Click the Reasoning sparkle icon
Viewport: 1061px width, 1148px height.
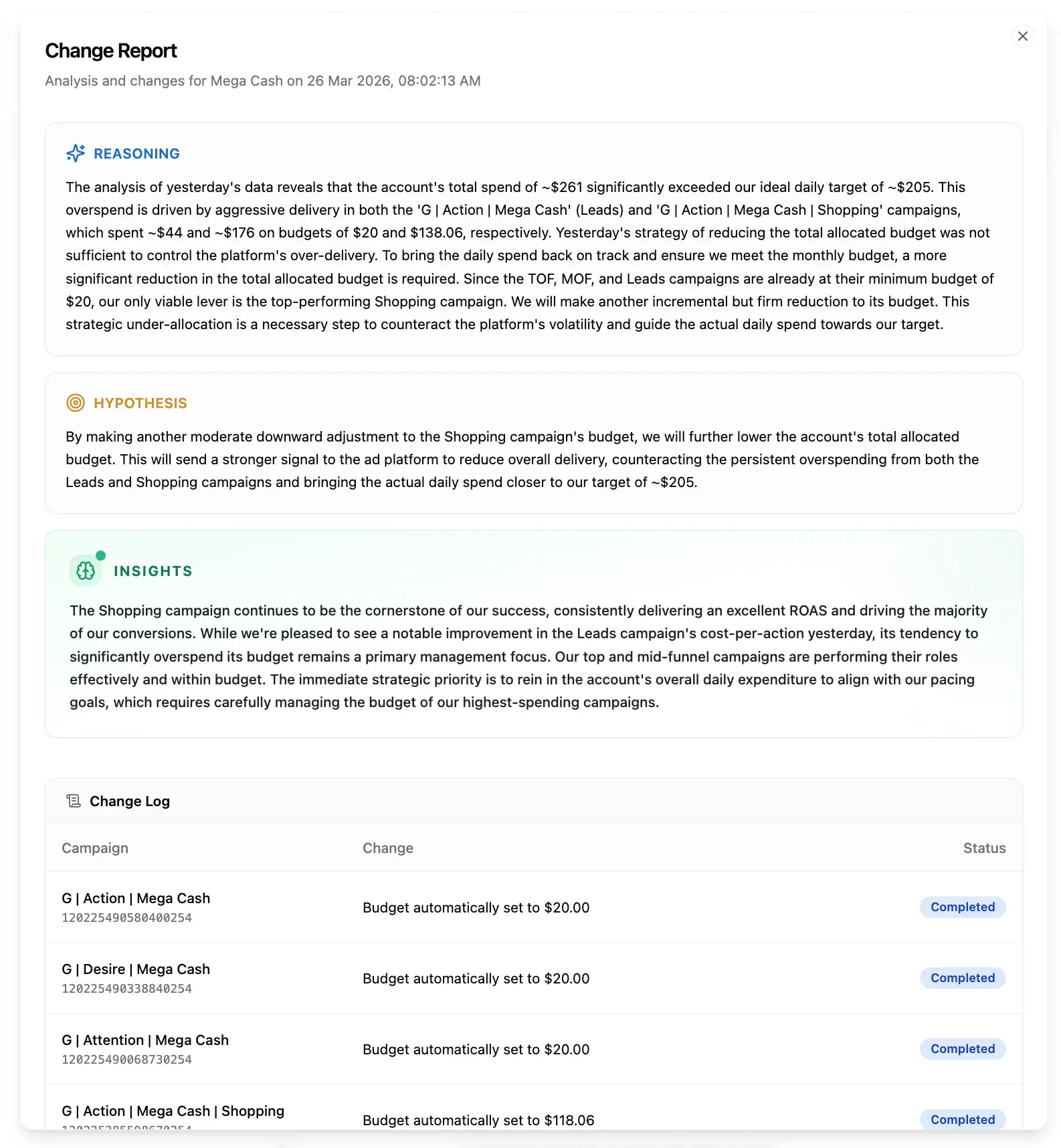pos(76,153)
